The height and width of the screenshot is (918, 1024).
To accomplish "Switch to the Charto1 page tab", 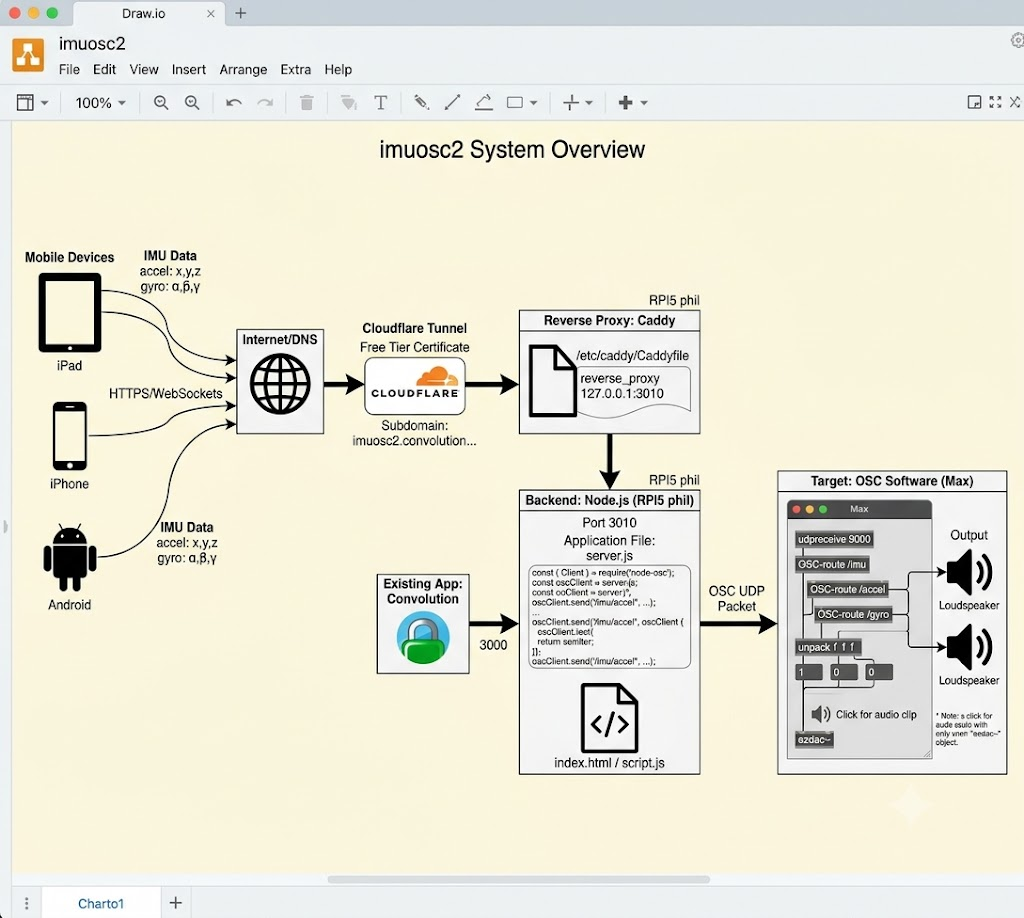I will pos(101,903).
